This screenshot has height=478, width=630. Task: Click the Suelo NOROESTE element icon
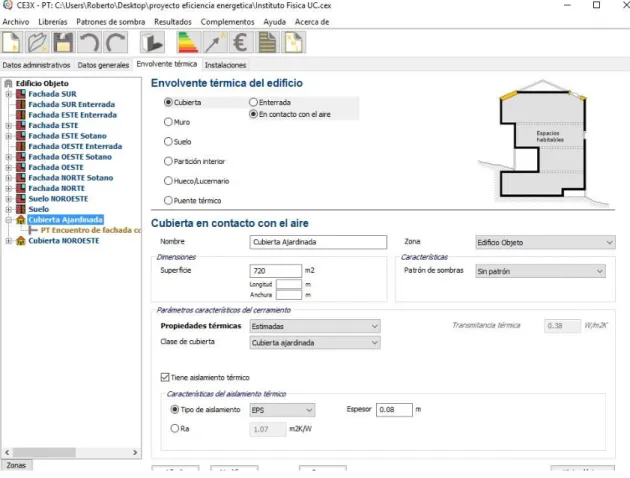21,199
